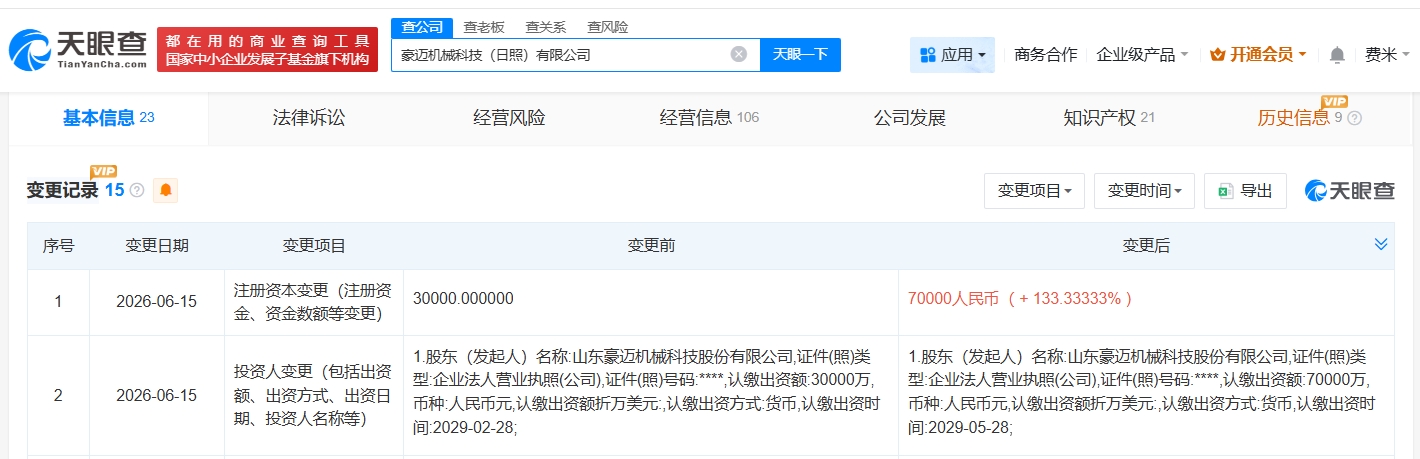Click the 70000人民币 after-change value
This screenshot has width=1420, height=459.
(1020, 298)
